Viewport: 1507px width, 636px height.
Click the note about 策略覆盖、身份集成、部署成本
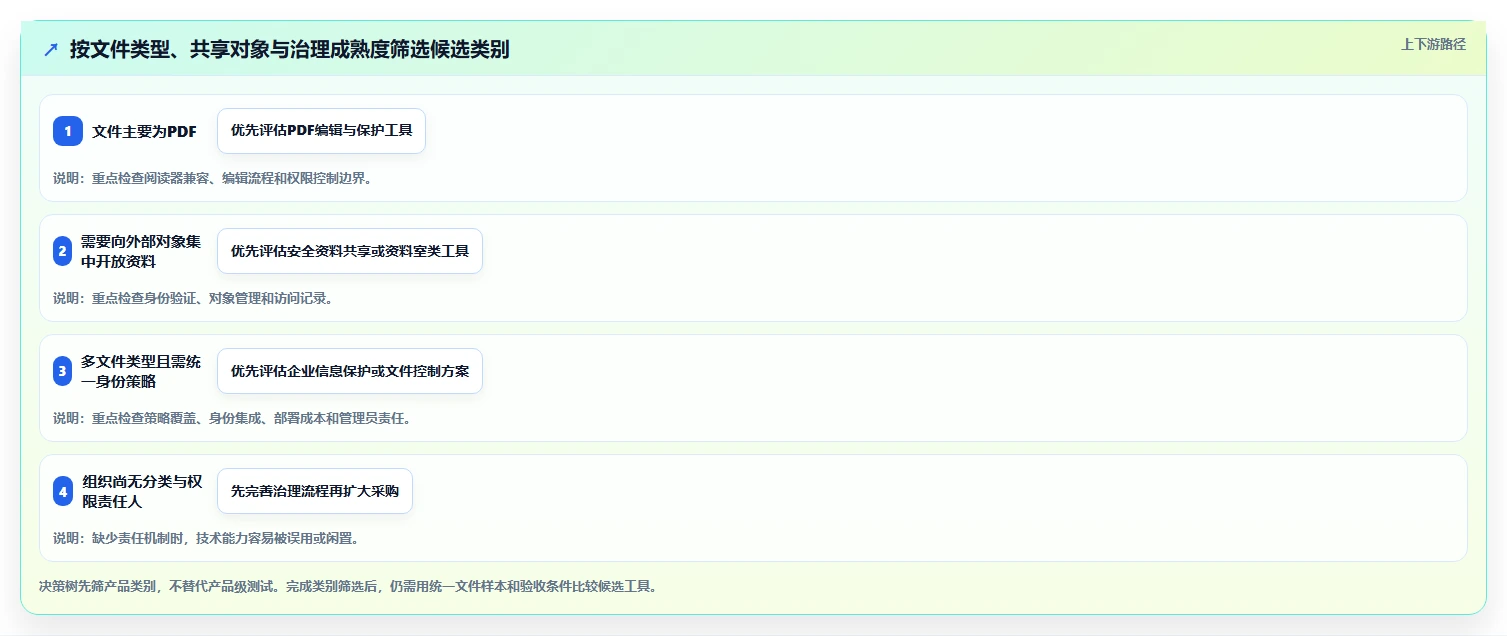(232, 418)
